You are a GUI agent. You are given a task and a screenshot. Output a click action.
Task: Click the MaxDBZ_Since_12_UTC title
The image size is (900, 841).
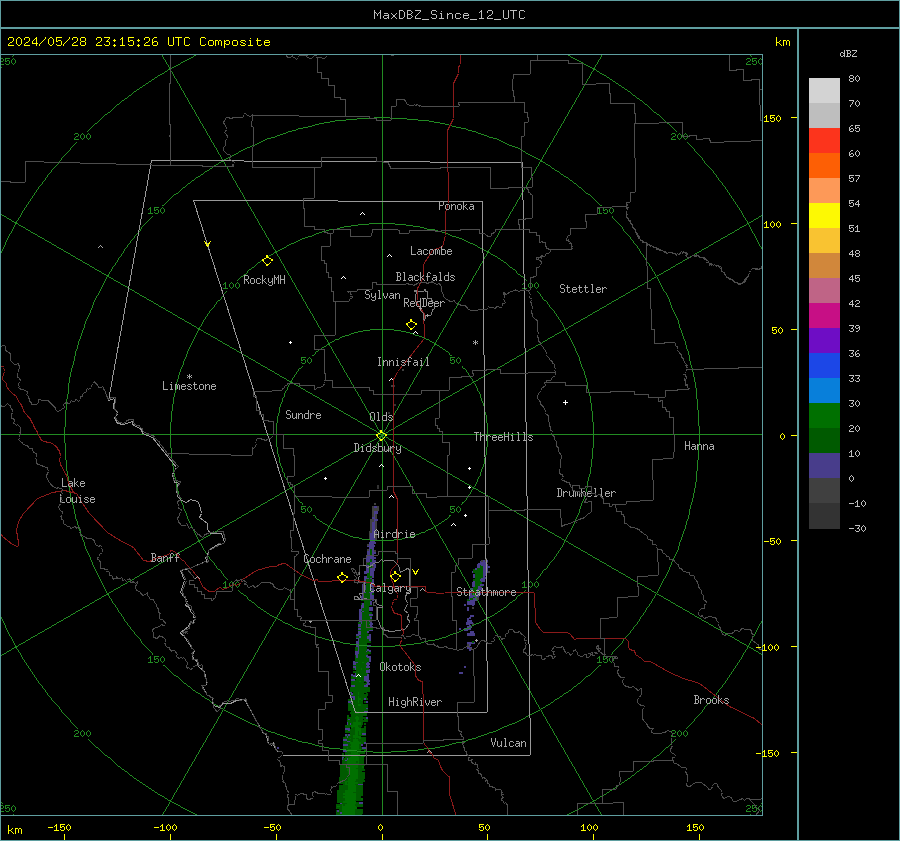pyautogui.click(x=449, y=15)
